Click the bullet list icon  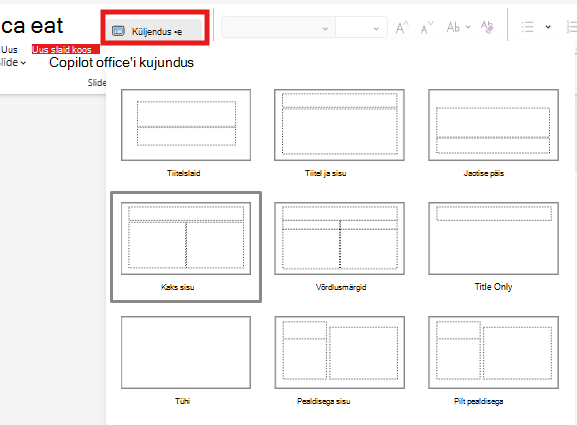coord(527,27)
